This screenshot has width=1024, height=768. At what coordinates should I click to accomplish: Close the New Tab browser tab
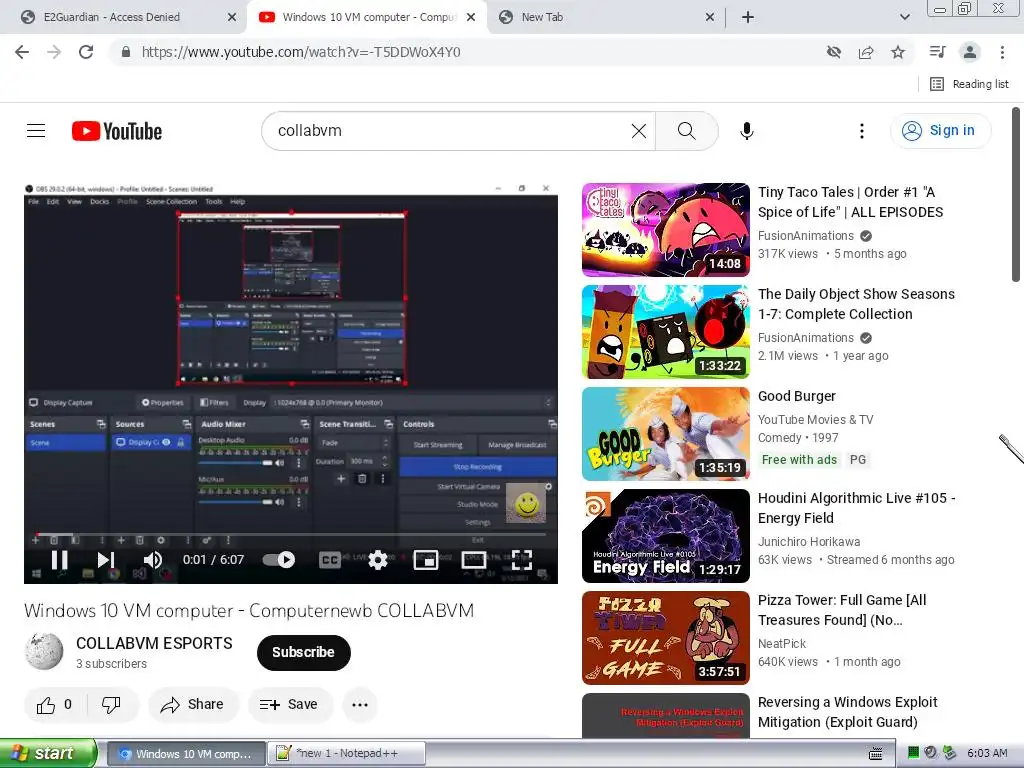[x=710, y=17]
